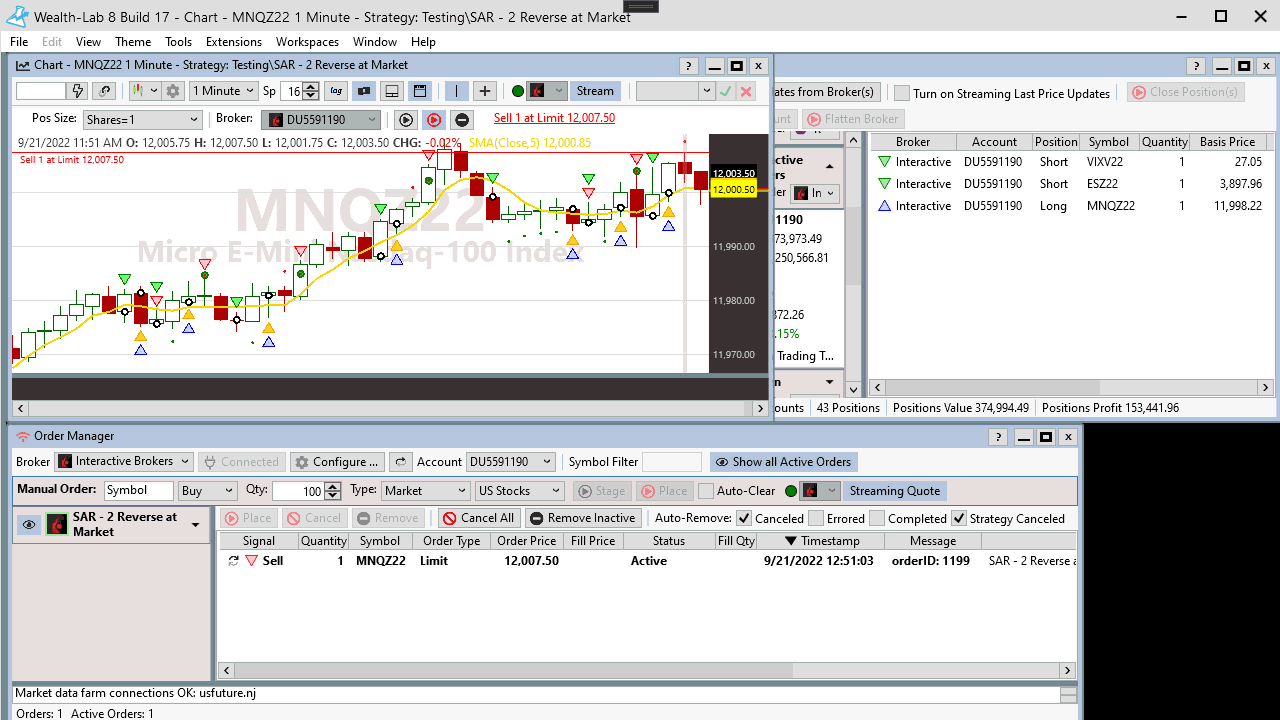Viewport: 1280px width, 720px height.
Task: Open Order Manager Account DU5591190 dropdown
Action: click(x=511, y=462)
